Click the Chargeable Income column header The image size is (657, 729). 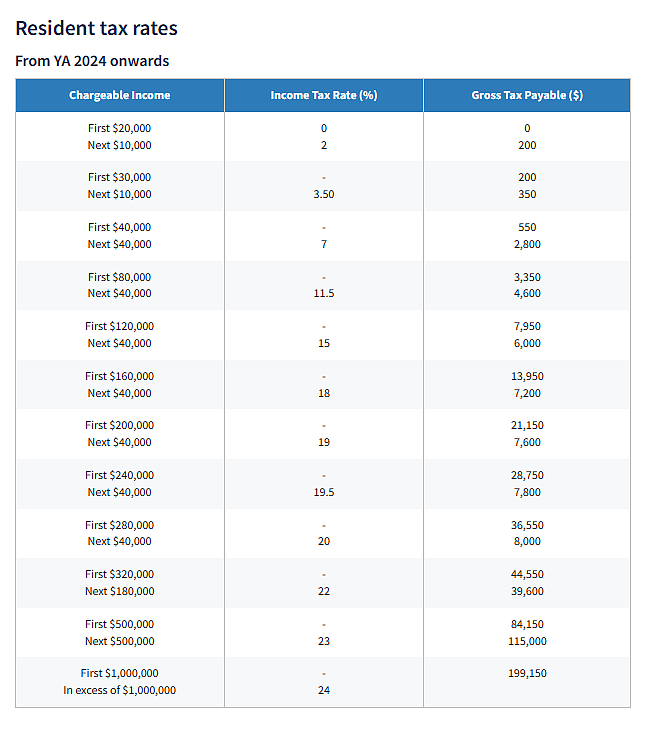119,95
